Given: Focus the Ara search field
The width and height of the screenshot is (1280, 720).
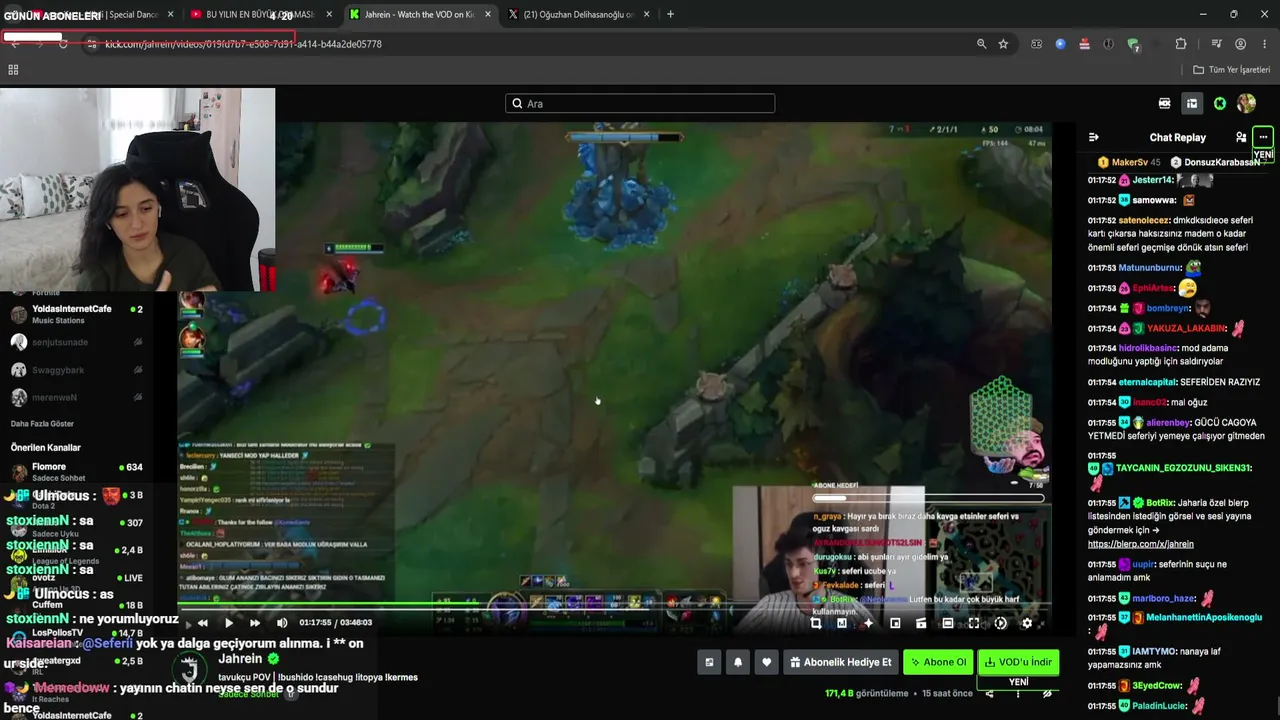Looking at the screenshot, I should coord(640,103).
